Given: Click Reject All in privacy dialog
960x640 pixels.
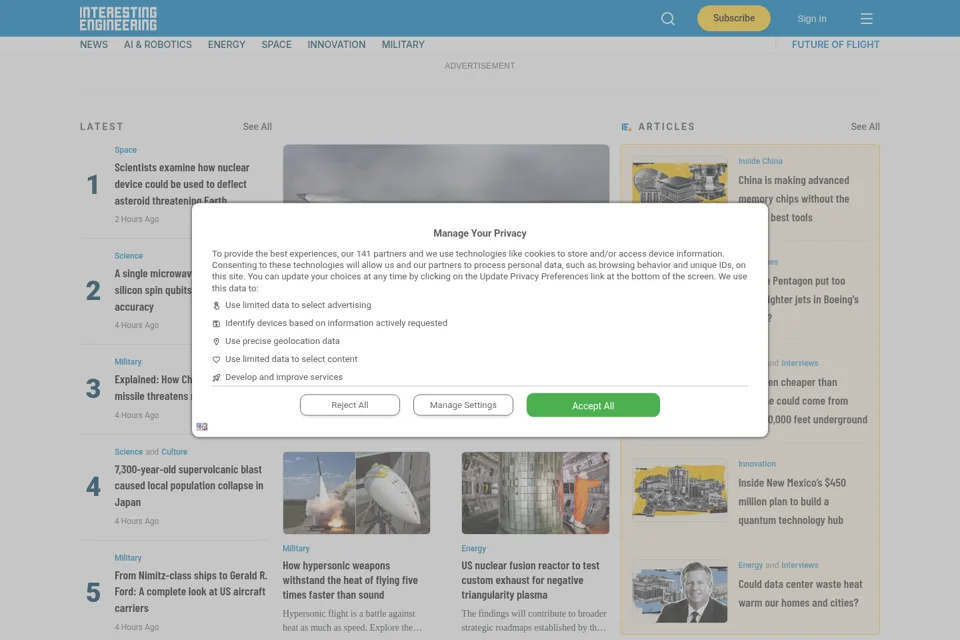Looking at the screenshot, I should [x=350, y=405].
